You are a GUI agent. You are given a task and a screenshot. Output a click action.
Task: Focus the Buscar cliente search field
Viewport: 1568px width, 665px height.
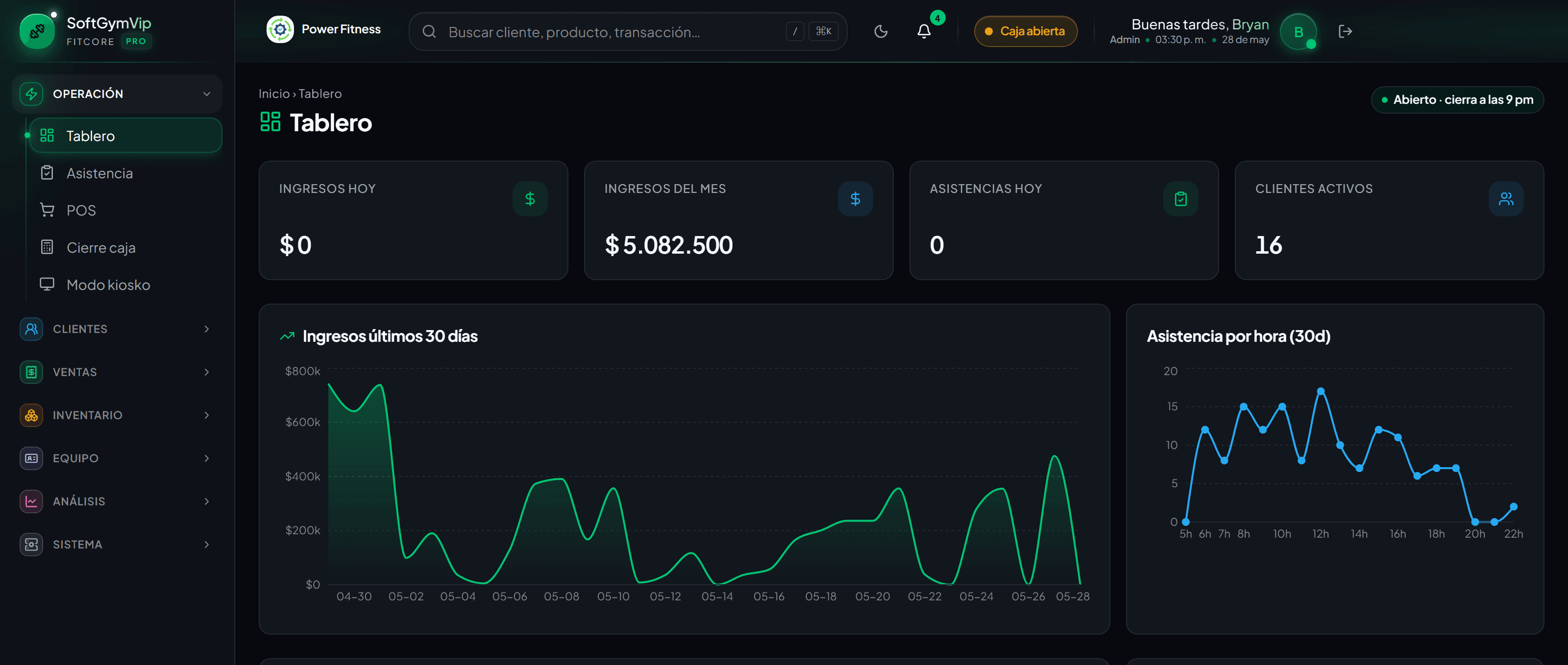[628, 31]
